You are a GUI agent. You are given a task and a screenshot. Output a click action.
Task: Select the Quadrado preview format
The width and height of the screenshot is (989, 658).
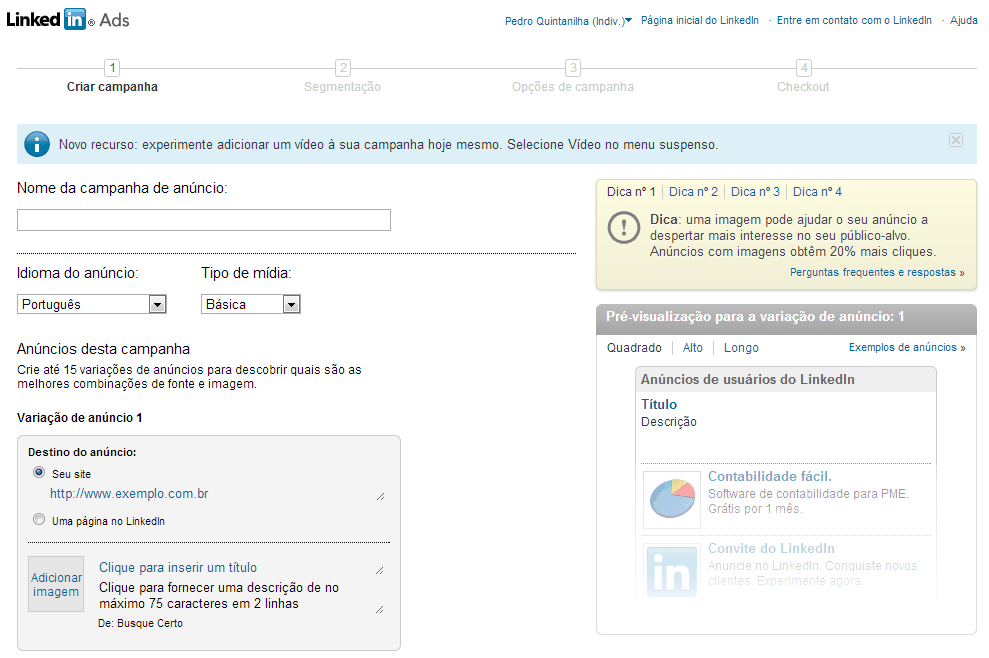(x=634, y=348)
